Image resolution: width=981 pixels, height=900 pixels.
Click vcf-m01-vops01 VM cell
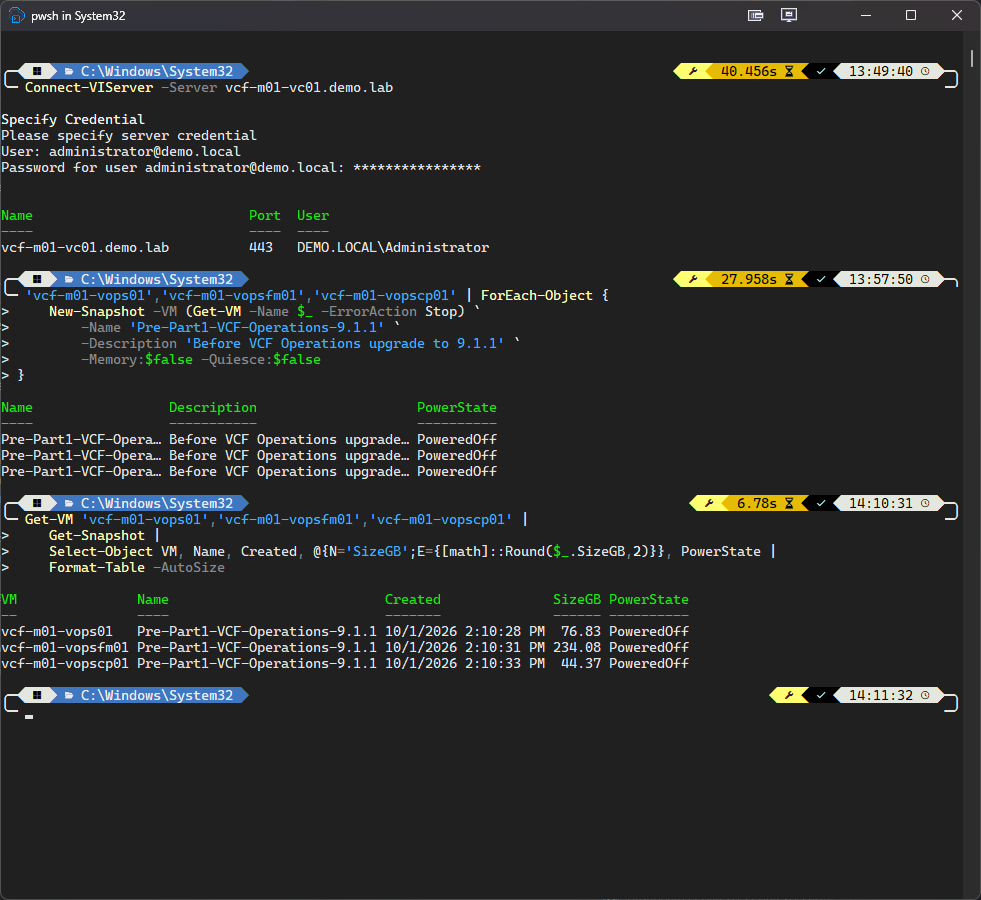[57, 632]
